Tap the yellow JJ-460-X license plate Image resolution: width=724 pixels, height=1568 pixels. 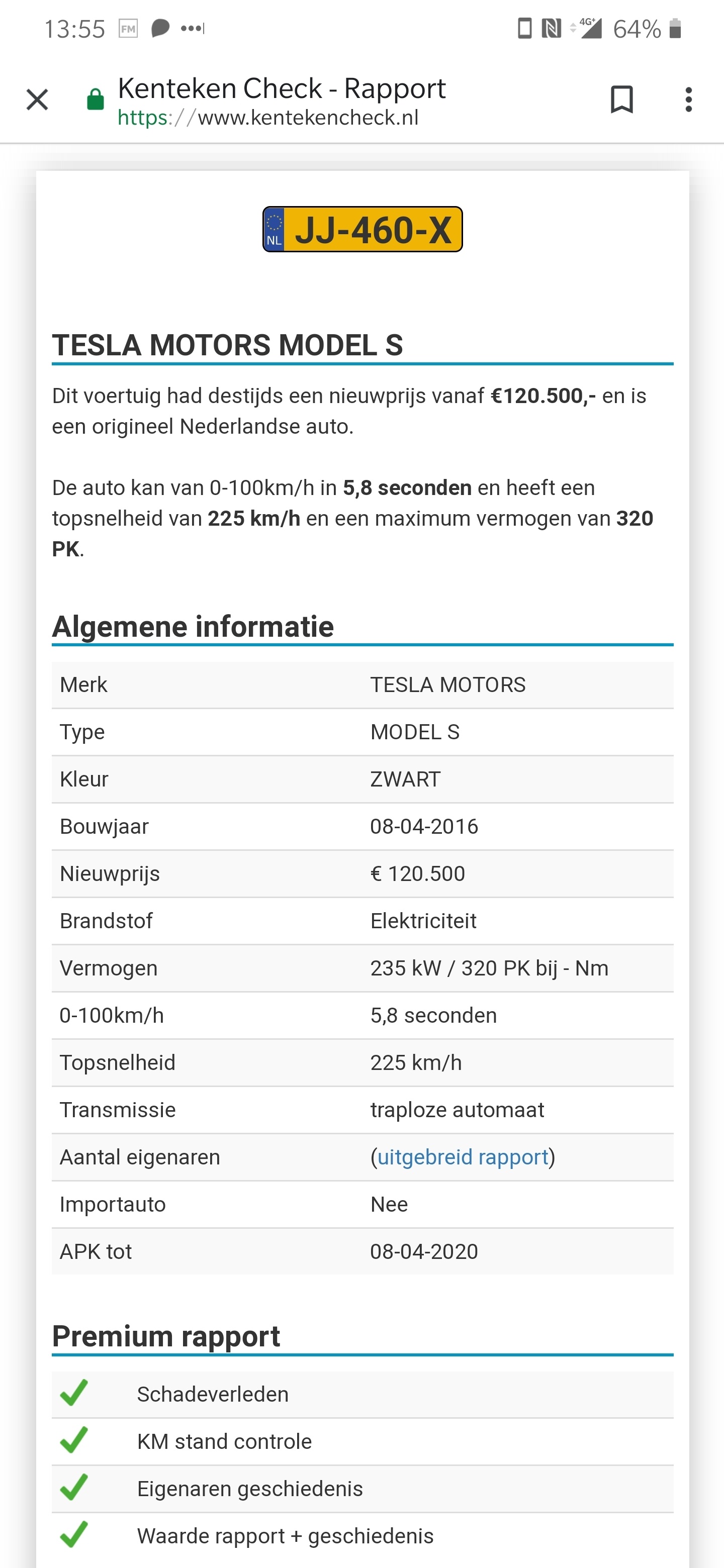372,230
